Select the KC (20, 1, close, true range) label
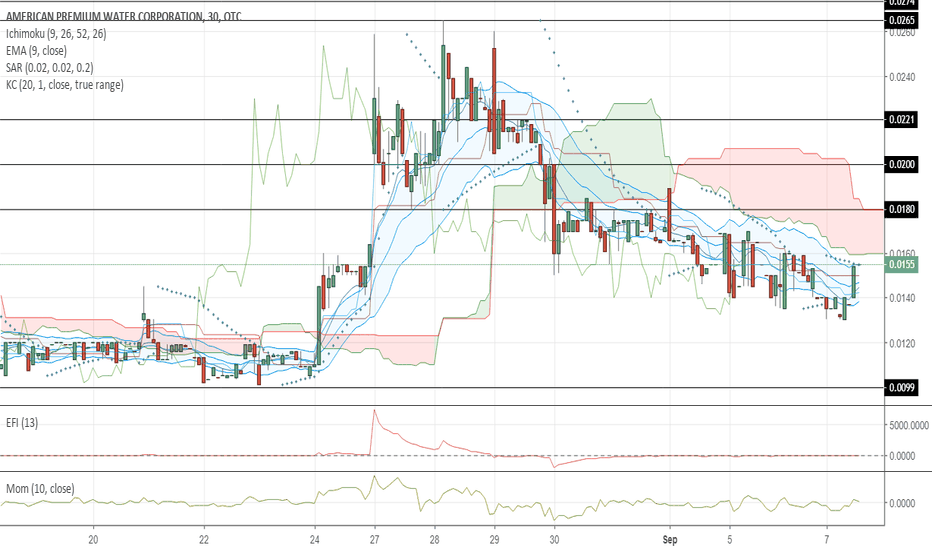 (65, 84)
